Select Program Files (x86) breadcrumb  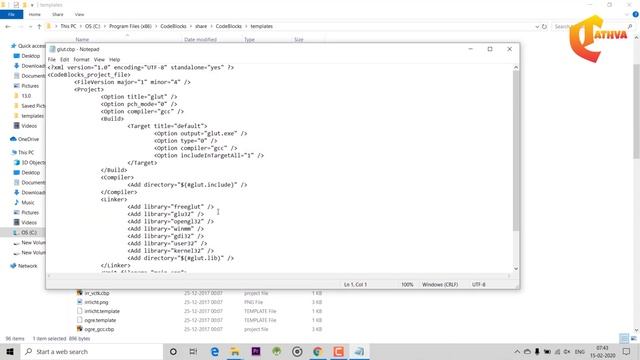[x=130, y=26]
